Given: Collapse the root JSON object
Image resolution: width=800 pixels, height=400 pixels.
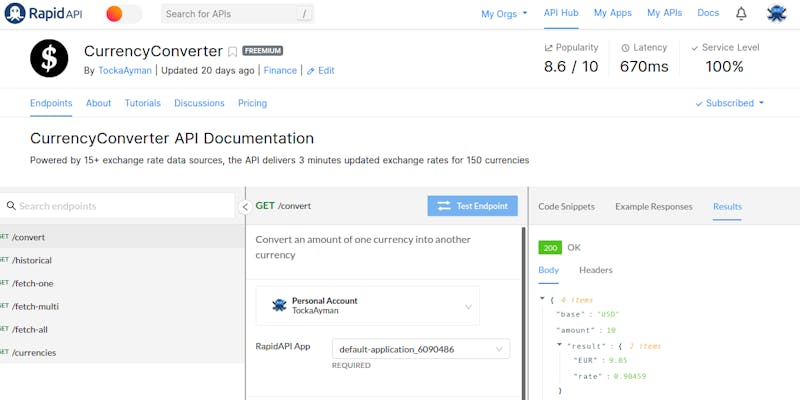Looking at the screenshot, I should tap(542, 298).
